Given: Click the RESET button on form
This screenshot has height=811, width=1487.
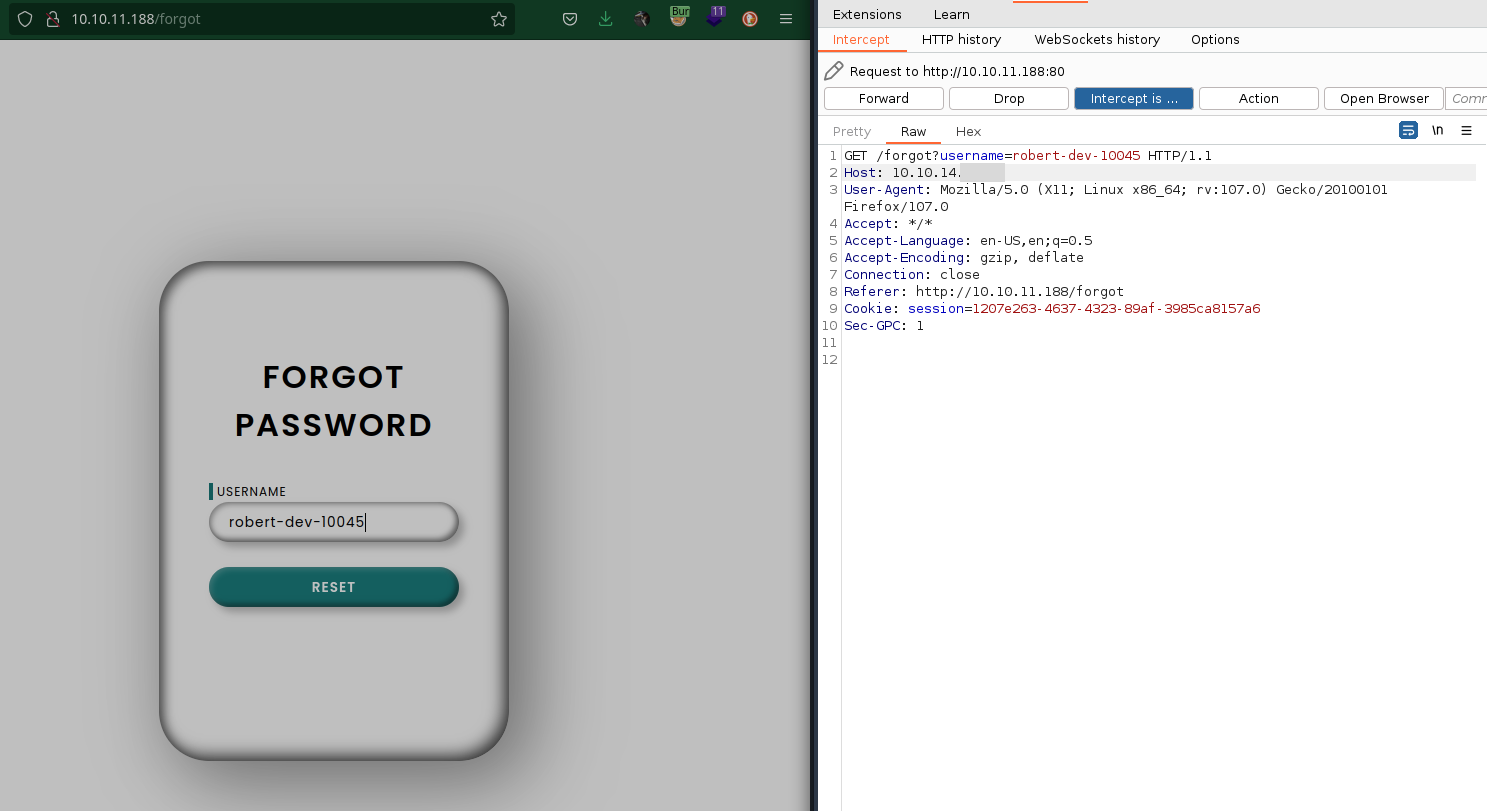Looking at the screenshot, I should point(334,587).
